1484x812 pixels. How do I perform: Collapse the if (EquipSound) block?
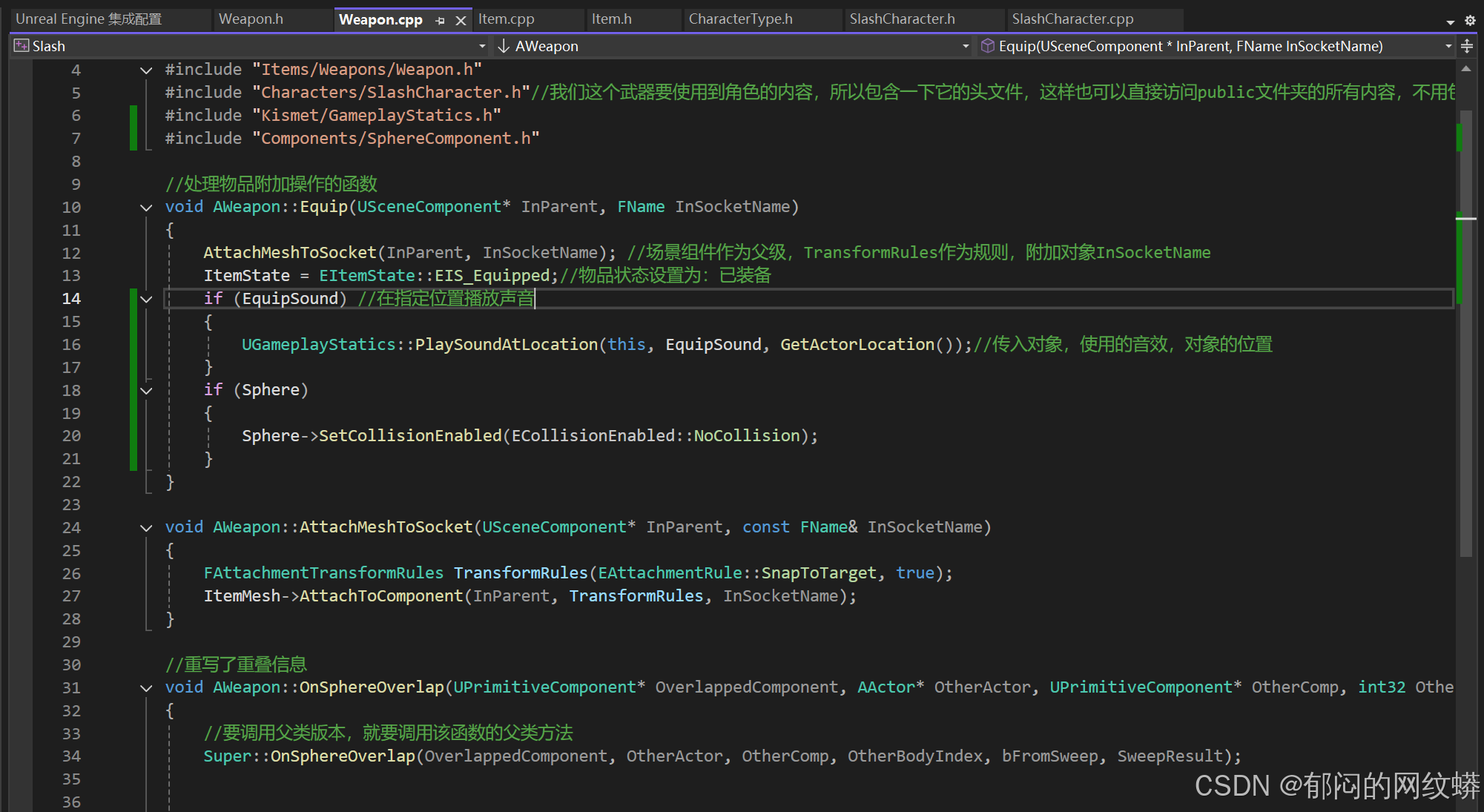146,299
